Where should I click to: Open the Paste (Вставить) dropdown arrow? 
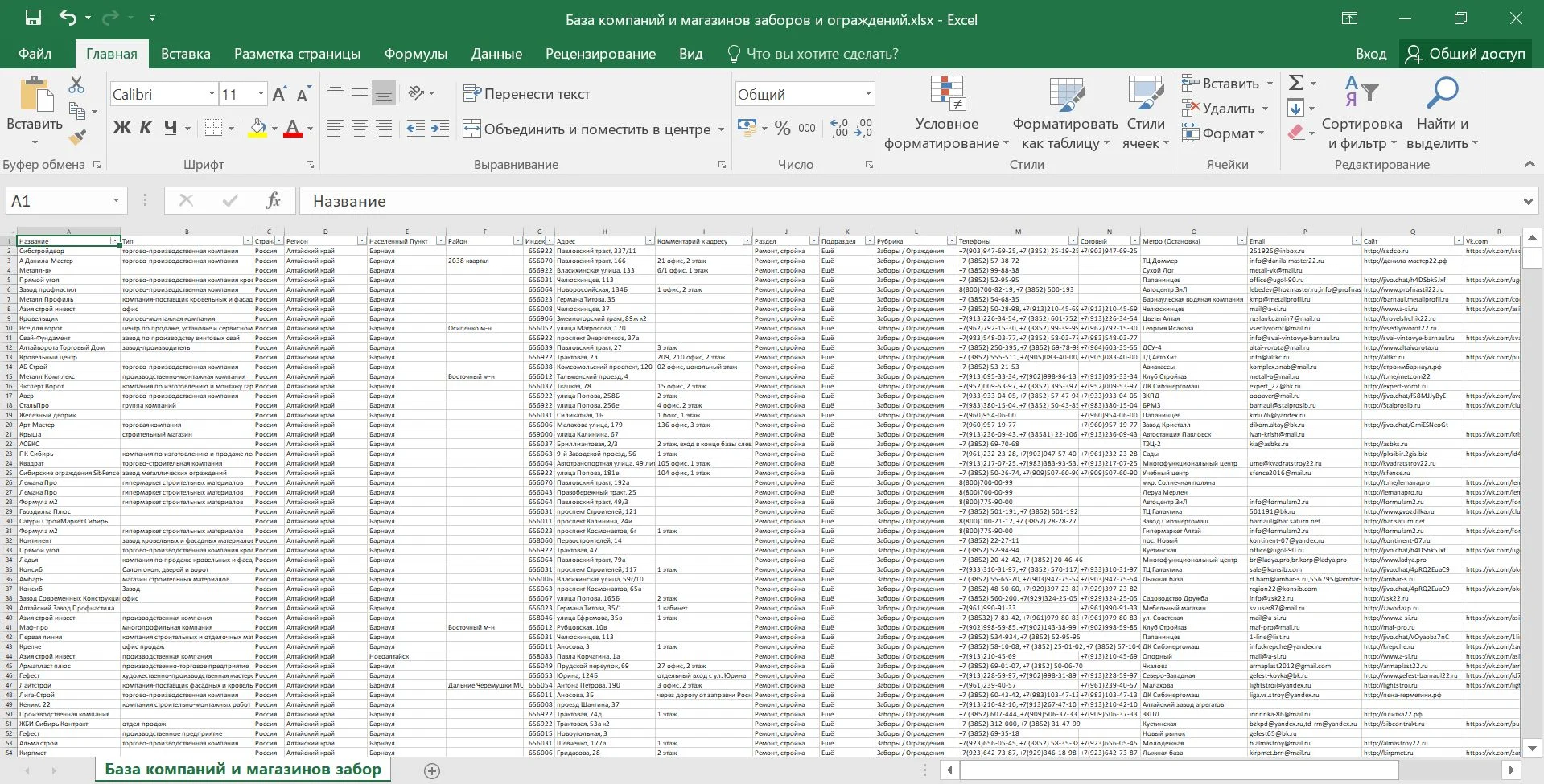(x=35, y=142)
